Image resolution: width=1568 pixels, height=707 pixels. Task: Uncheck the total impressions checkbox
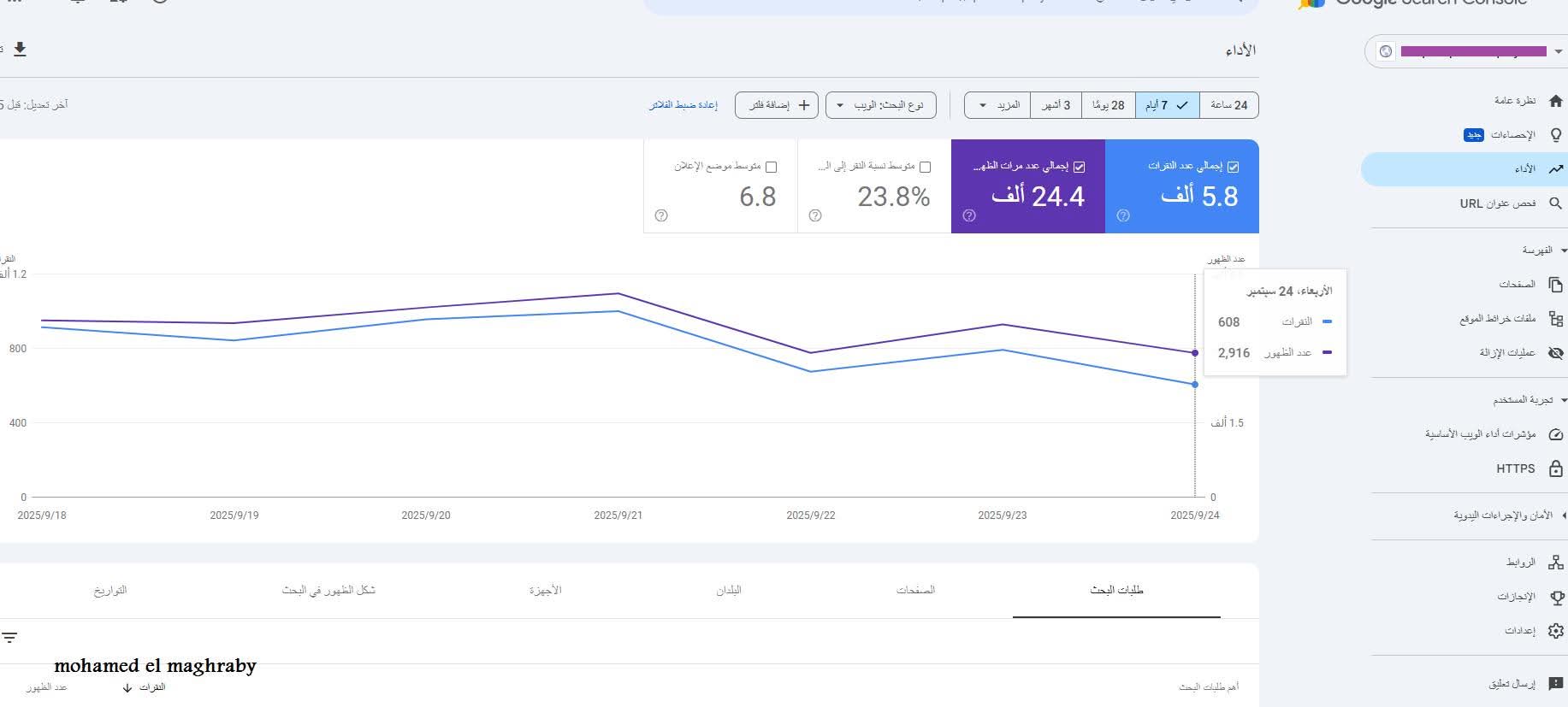coord(1079,167)
